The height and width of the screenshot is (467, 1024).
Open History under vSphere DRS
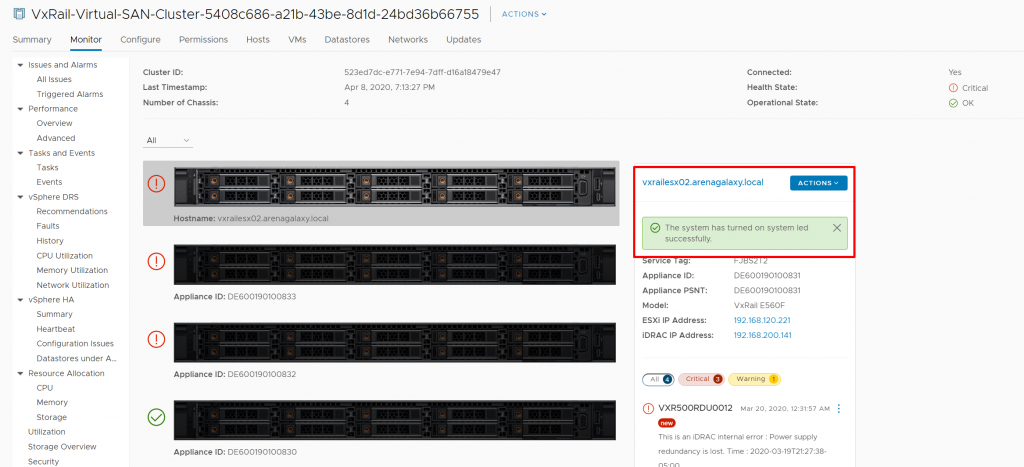(50, 241)
